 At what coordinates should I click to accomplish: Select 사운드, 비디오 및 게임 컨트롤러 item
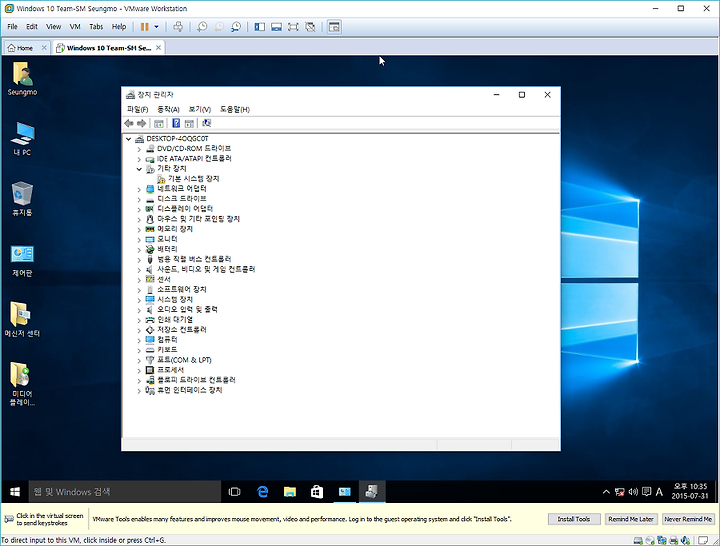pyautogui.click(x=206, y=270)
